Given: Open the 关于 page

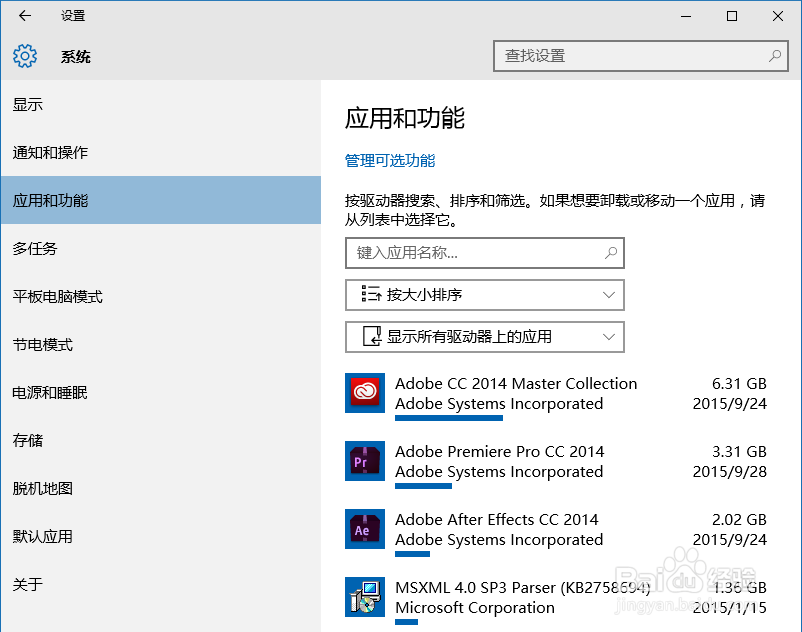Looking at the screenshot, I should click(x=161, y=584).
